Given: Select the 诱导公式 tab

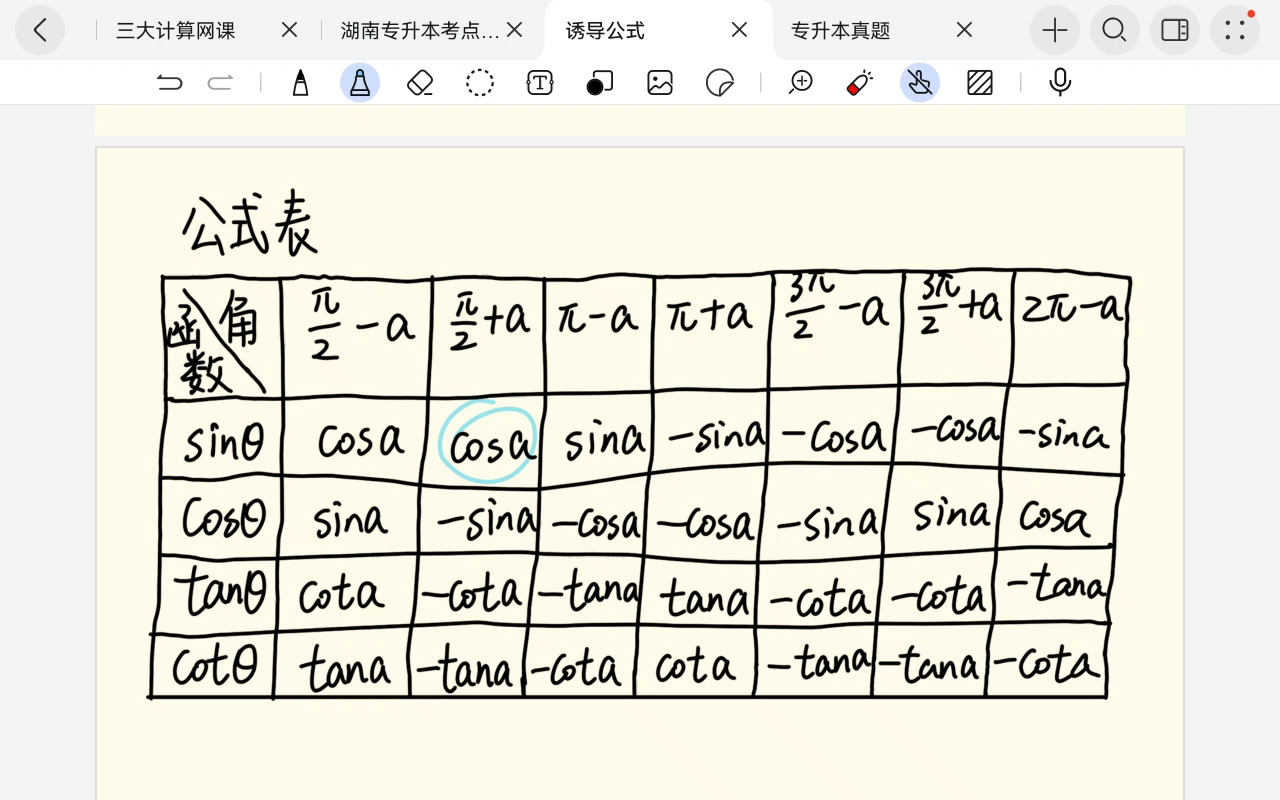Looking at the screenshot, I should [x=605, y=31].
